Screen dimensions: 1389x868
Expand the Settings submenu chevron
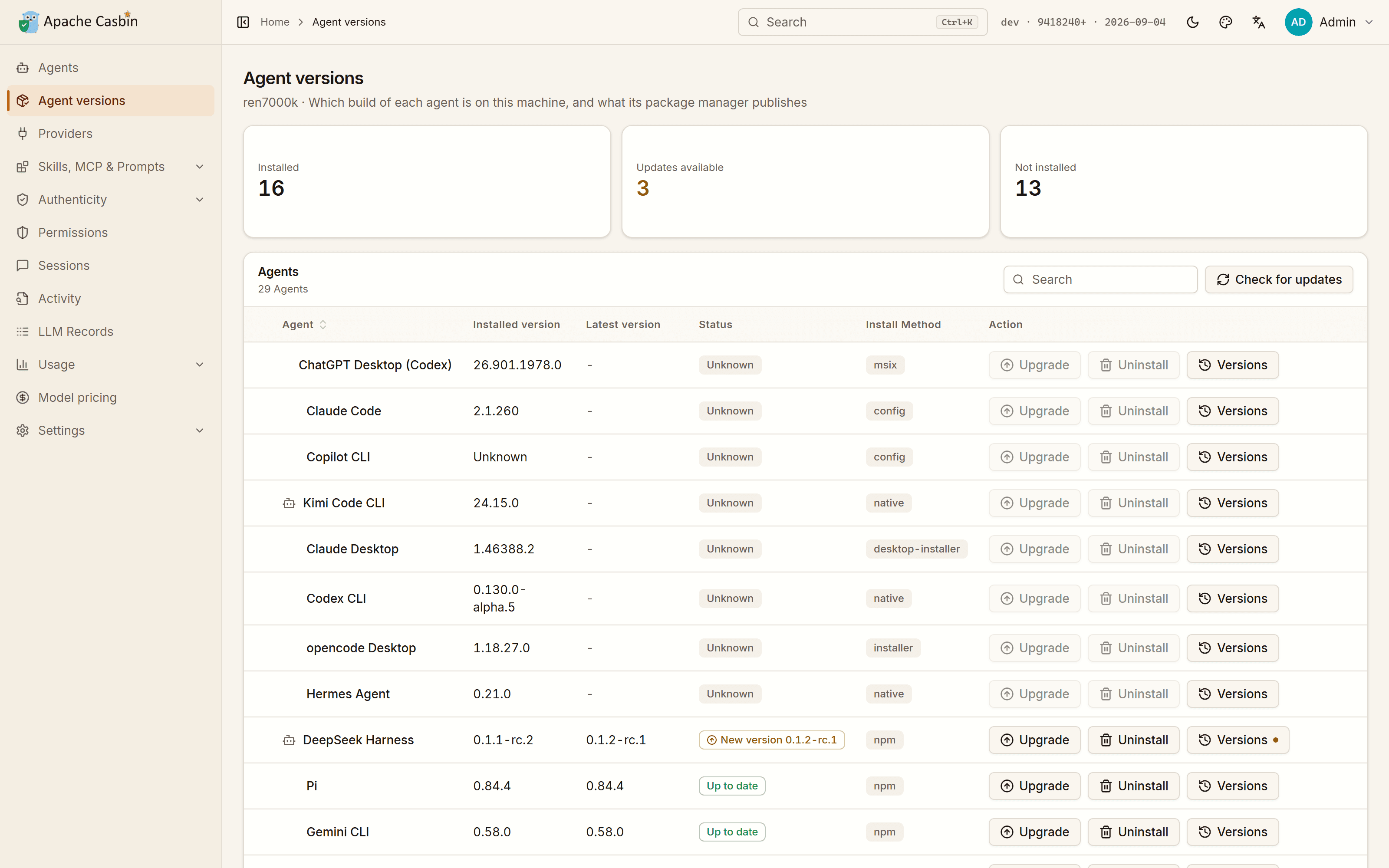[200, 431]
